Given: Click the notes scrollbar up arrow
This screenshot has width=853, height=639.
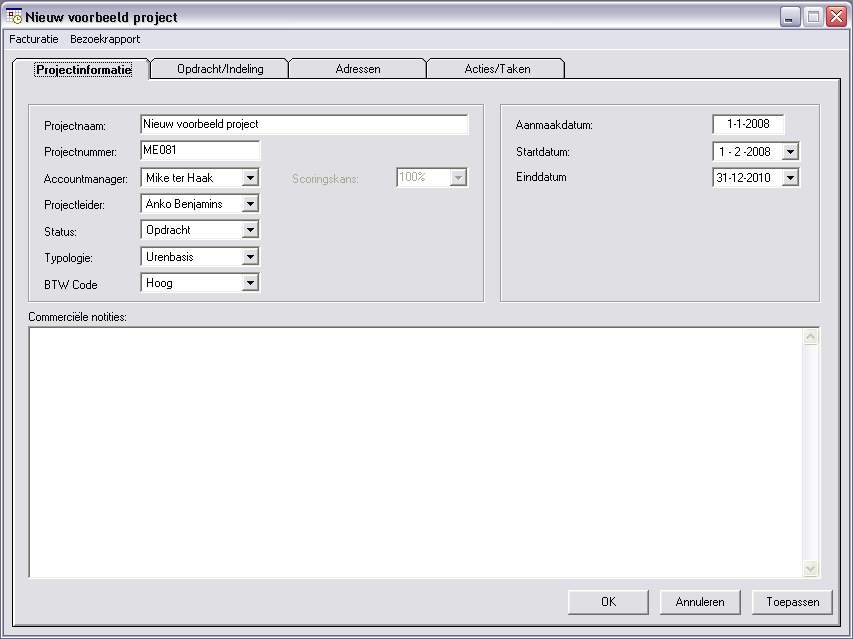Looking at the screenshot, I should [x=811, y=337].
